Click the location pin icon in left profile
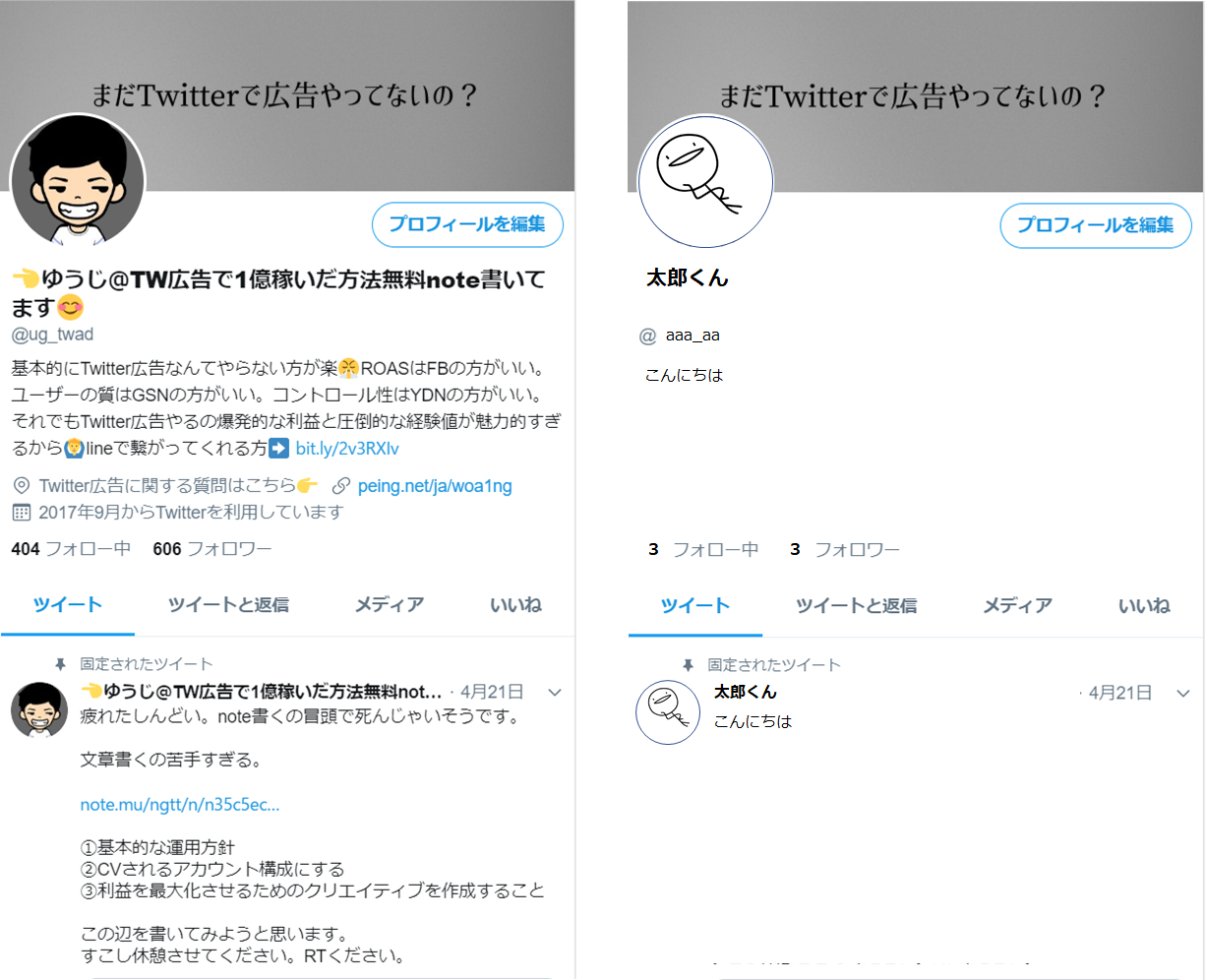The image size is (1205, 980). [22, 486]
